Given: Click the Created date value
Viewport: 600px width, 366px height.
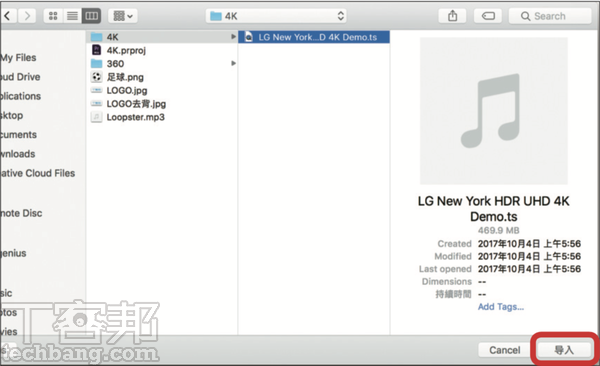Looking at the screenshot, I should click(x=529, y=243).
